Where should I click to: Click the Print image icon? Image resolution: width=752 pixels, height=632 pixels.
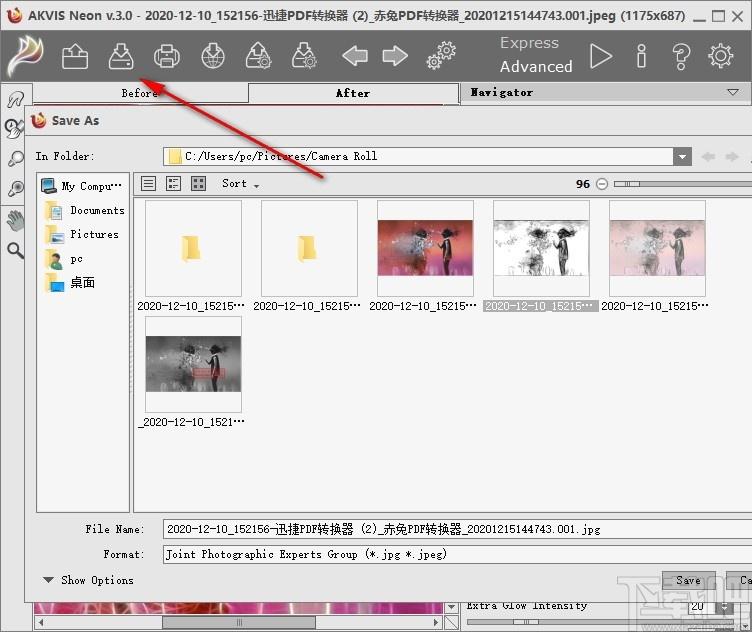click(x=167, y=56)
